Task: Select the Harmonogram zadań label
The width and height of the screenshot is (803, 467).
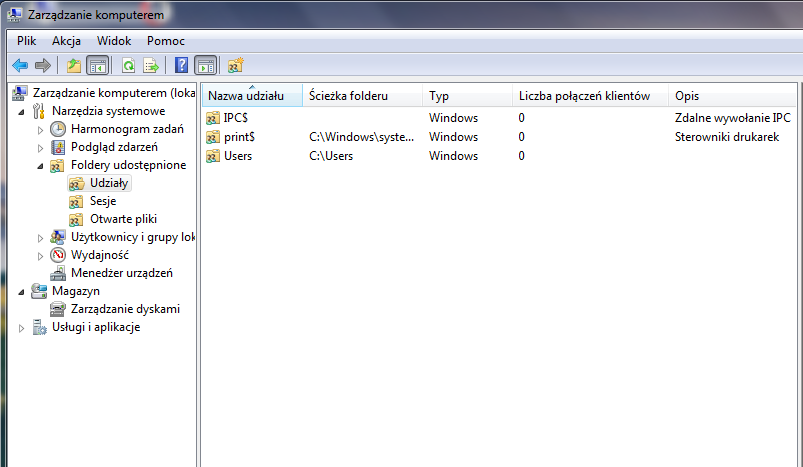Action: click(x=127, y=129)
